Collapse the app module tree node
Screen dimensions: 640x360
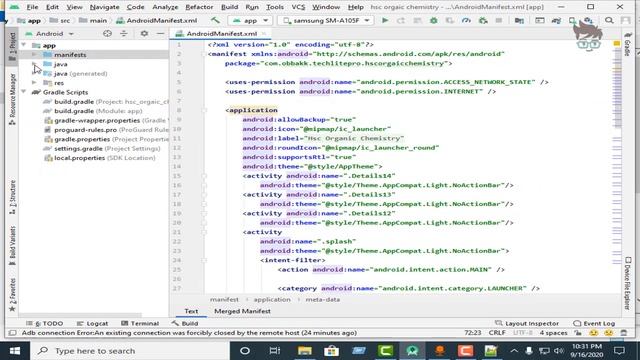[23, 45]
